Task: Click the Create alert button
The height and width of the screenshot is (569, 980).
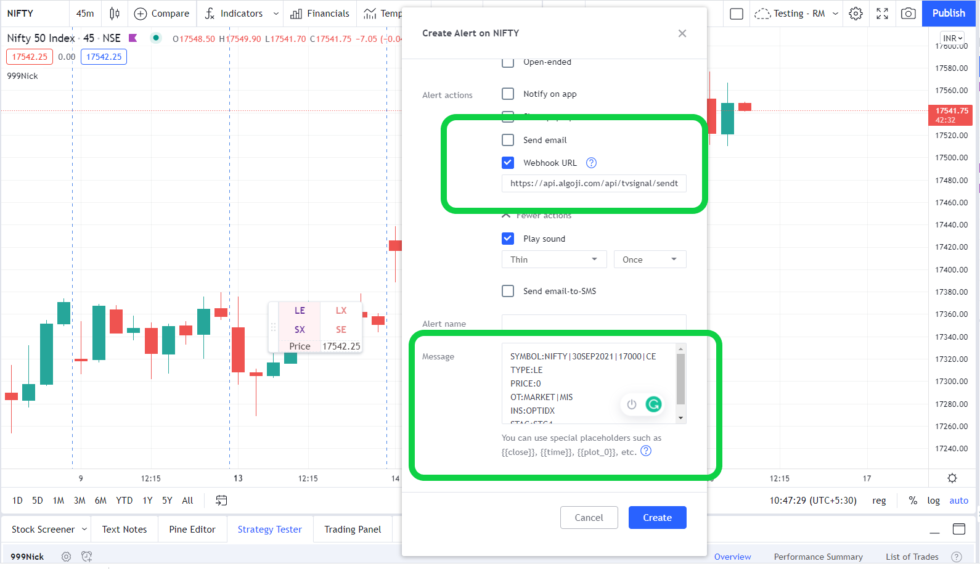Action: tap(658, 518)
